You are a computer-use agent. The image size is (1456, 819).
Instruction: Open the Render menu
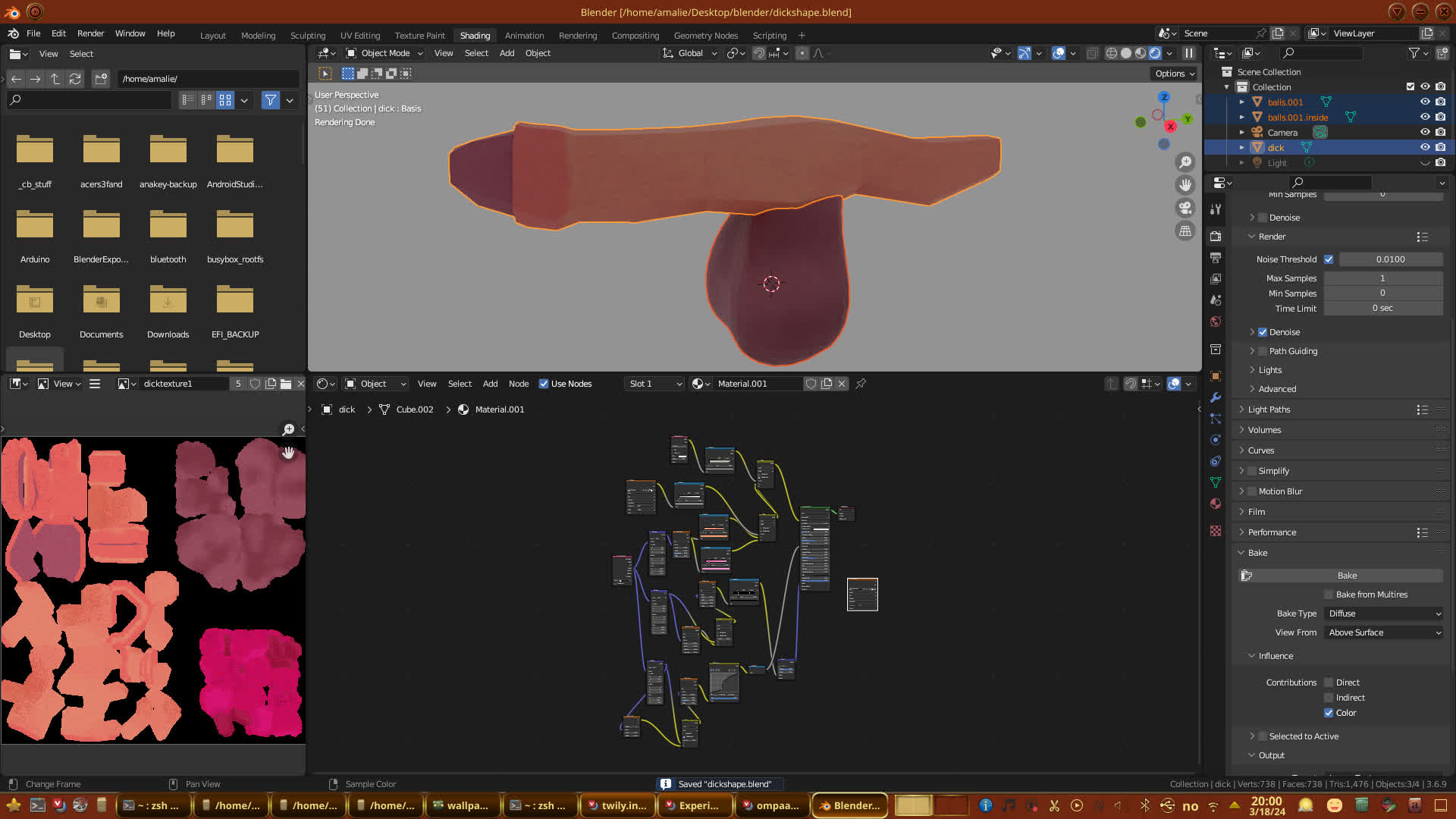tap(90, 33)
